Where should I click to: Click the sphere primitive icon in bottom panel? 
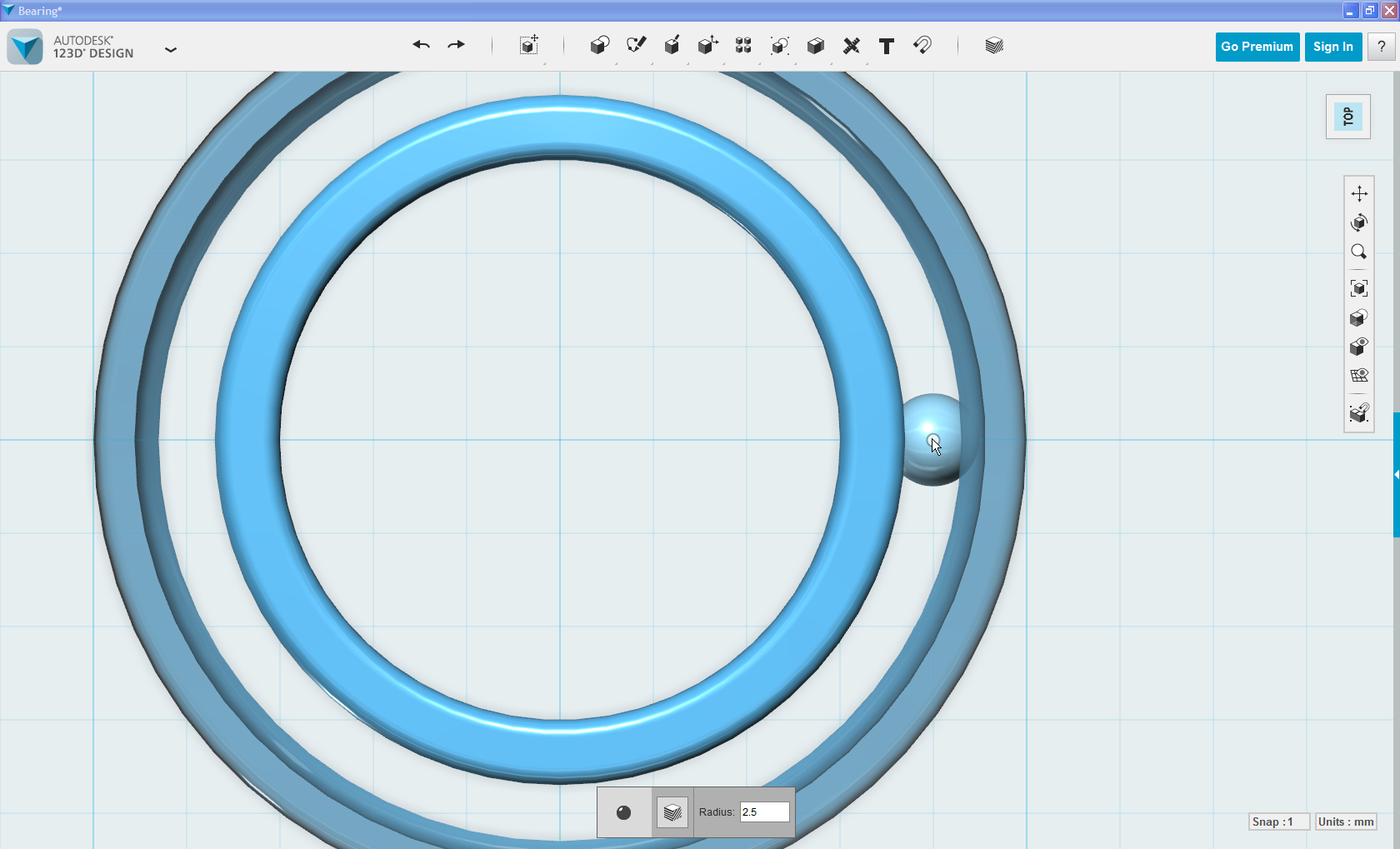[623, 812]
